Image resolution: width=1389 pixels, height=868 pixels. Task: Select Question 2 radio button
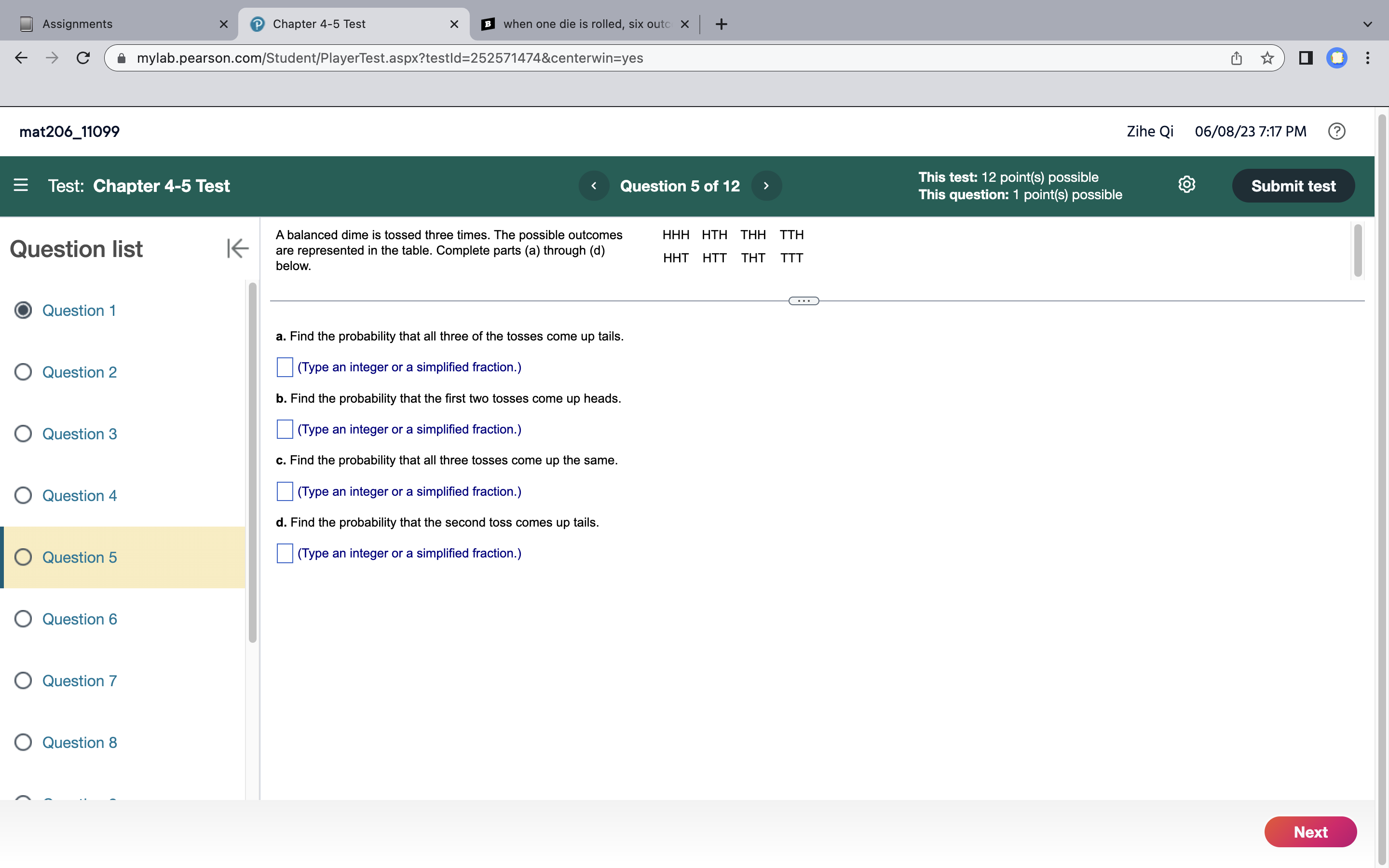pyautogui.click(x=23, y=372)
